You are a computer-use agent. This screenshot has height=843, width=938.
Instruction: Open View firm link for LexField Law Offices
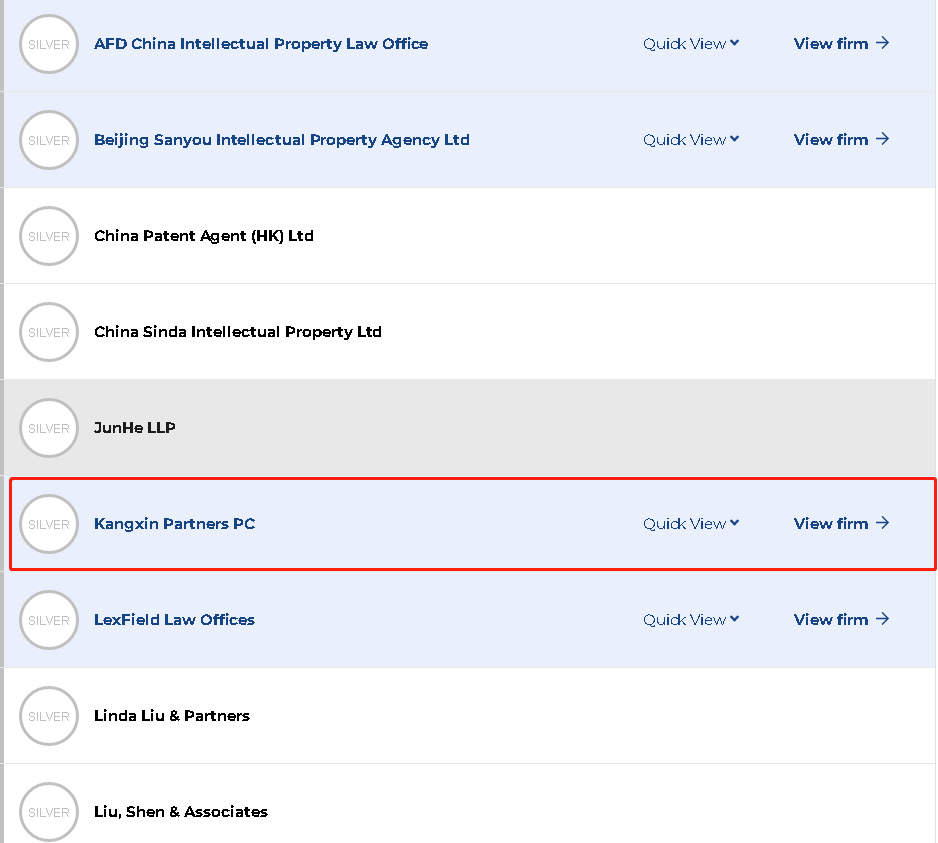point(841,620)
